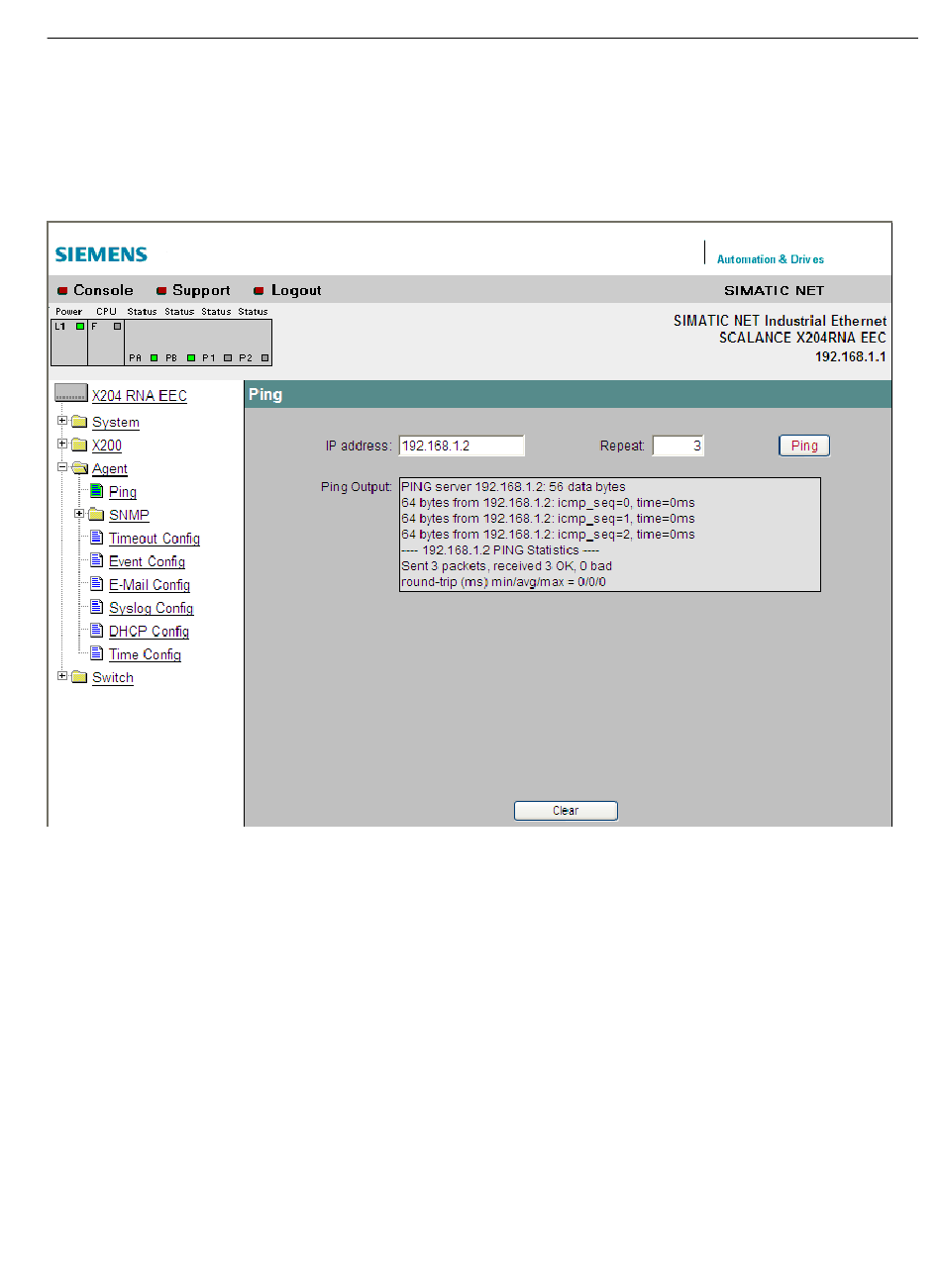Click the red bullet beside Console
Viewport: 941px width, 1288px height.
point(62,291)
